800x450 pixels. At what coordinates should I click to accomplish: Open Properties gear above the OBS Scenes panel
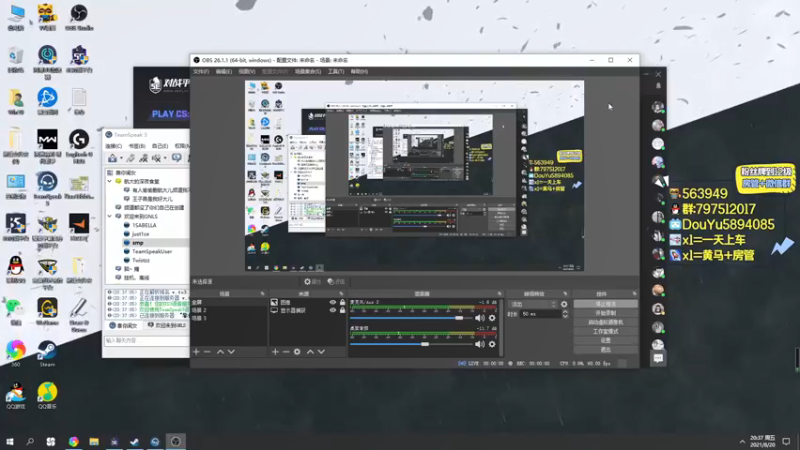pos(311,282)
